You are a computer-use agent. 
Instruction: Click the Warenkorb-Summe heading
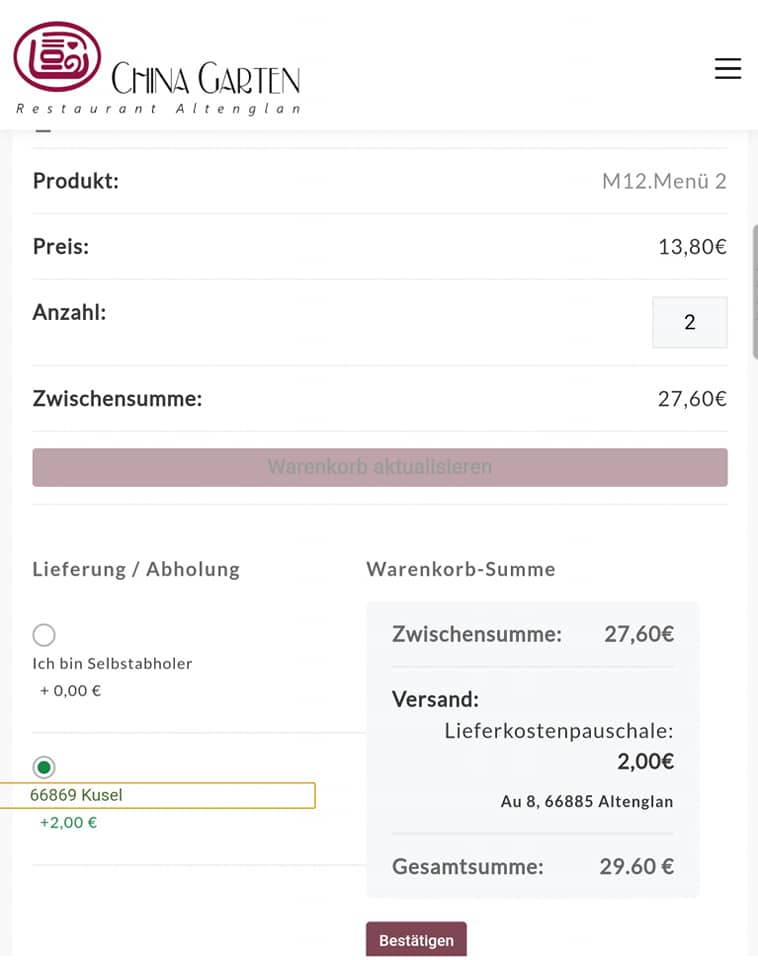click(460, 569)
